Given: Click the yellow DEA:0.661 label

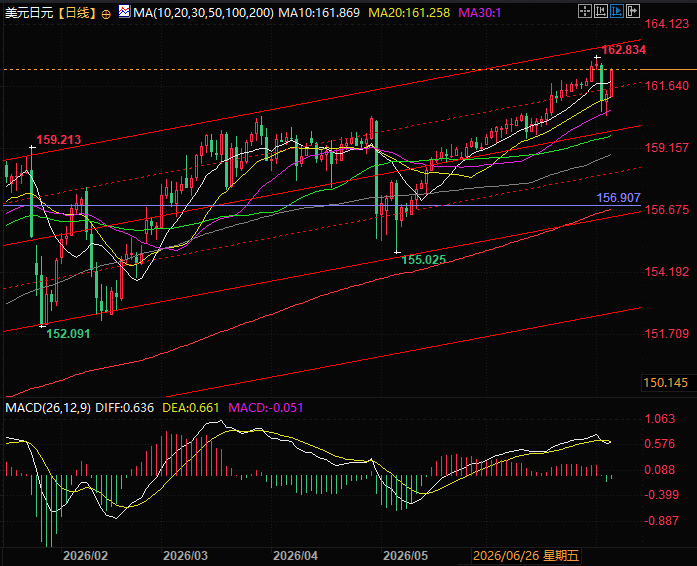Looking at the screenshot, I should pos(191,408).
